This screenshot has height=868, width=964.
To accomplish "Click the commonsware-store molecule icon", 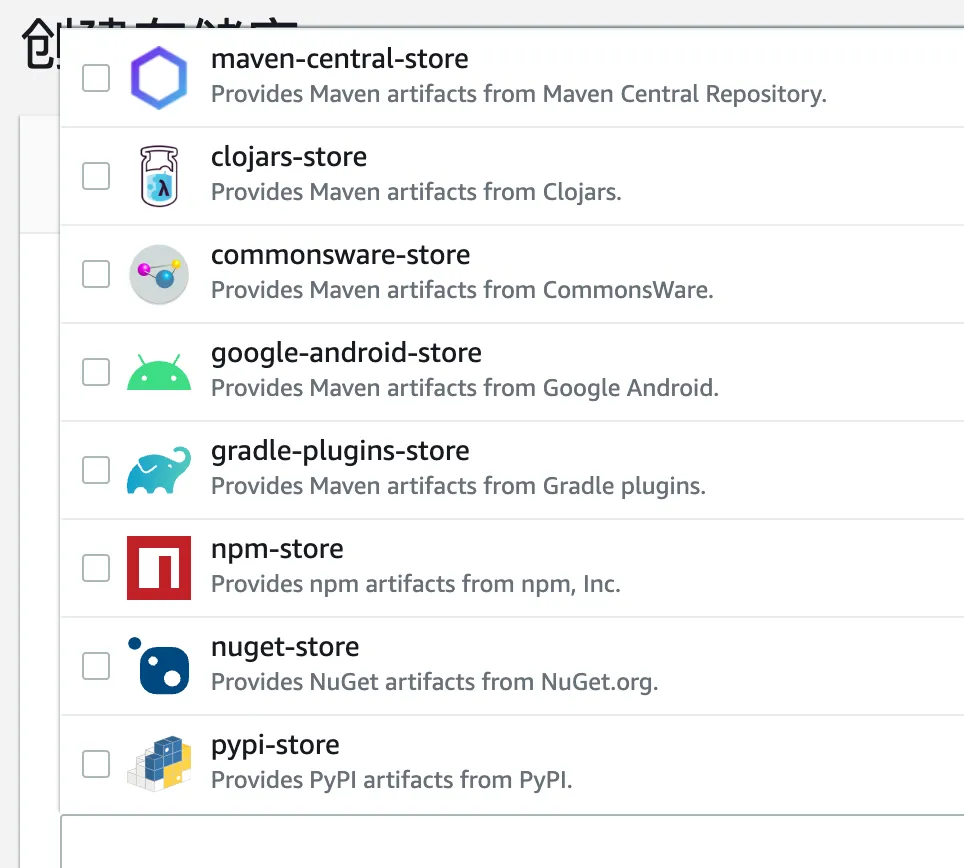I will 159,274.
